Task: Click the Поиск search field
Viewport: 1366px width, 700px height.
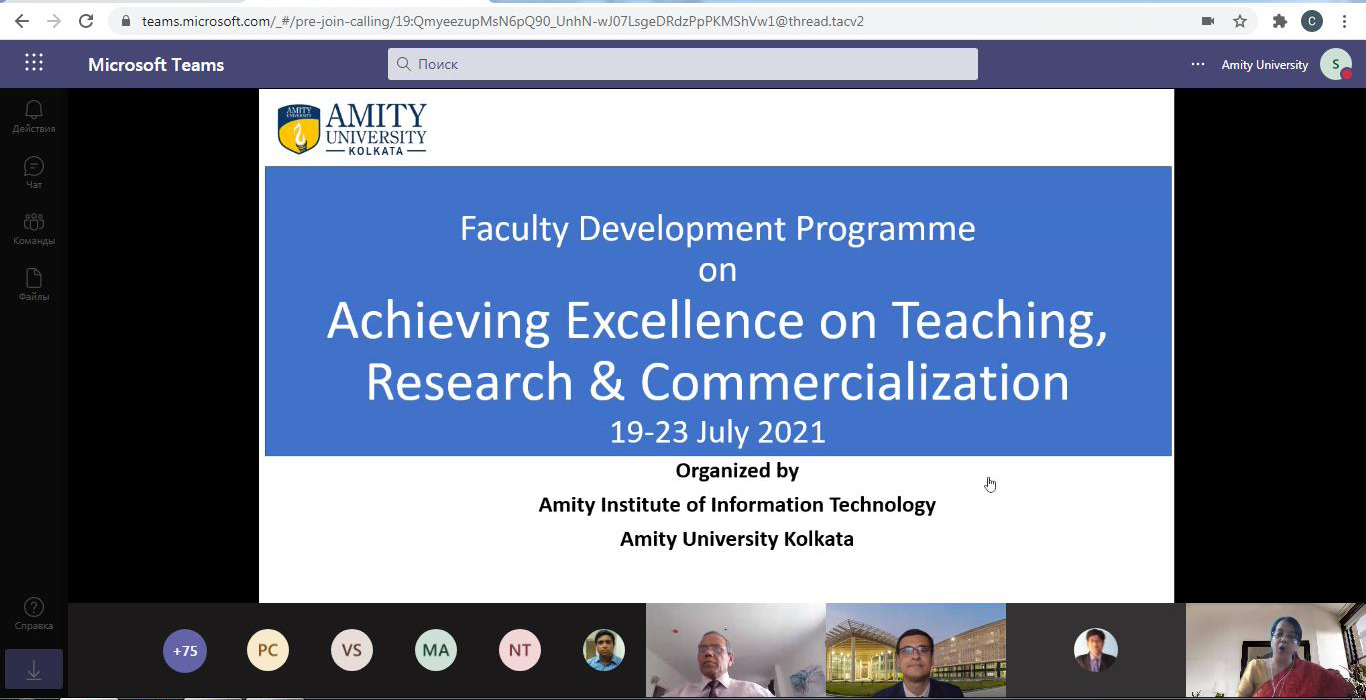Action: coord(683,64)
